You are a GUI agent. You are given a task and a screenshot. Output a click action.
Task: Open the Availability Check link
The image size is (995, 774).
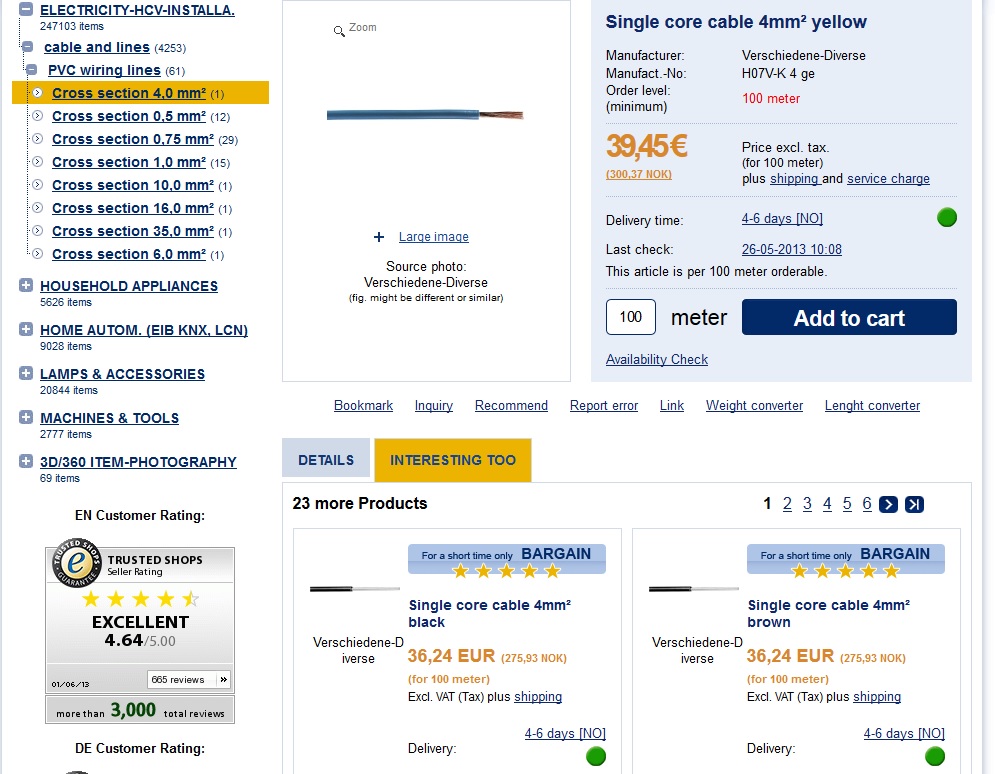[656, 359]
